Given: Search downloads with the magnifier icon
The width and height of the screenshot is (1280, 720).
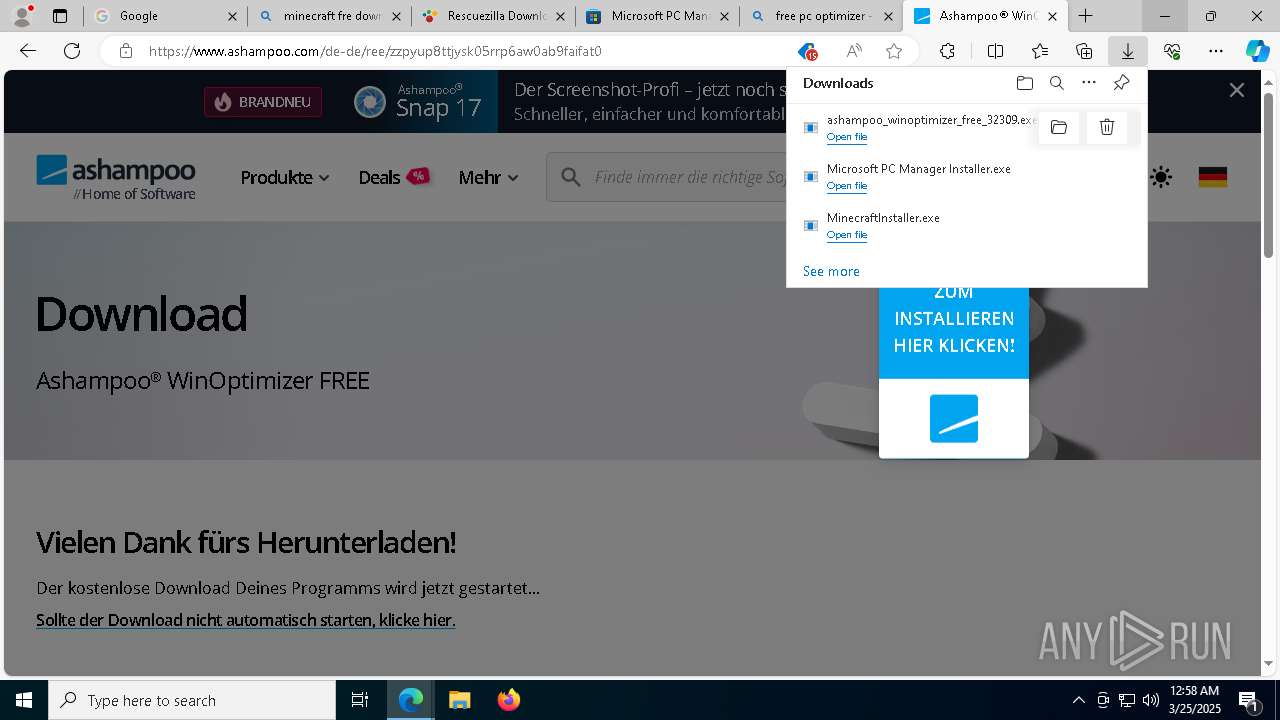Looking at the screenshot, I should [x=1057, y=83].
